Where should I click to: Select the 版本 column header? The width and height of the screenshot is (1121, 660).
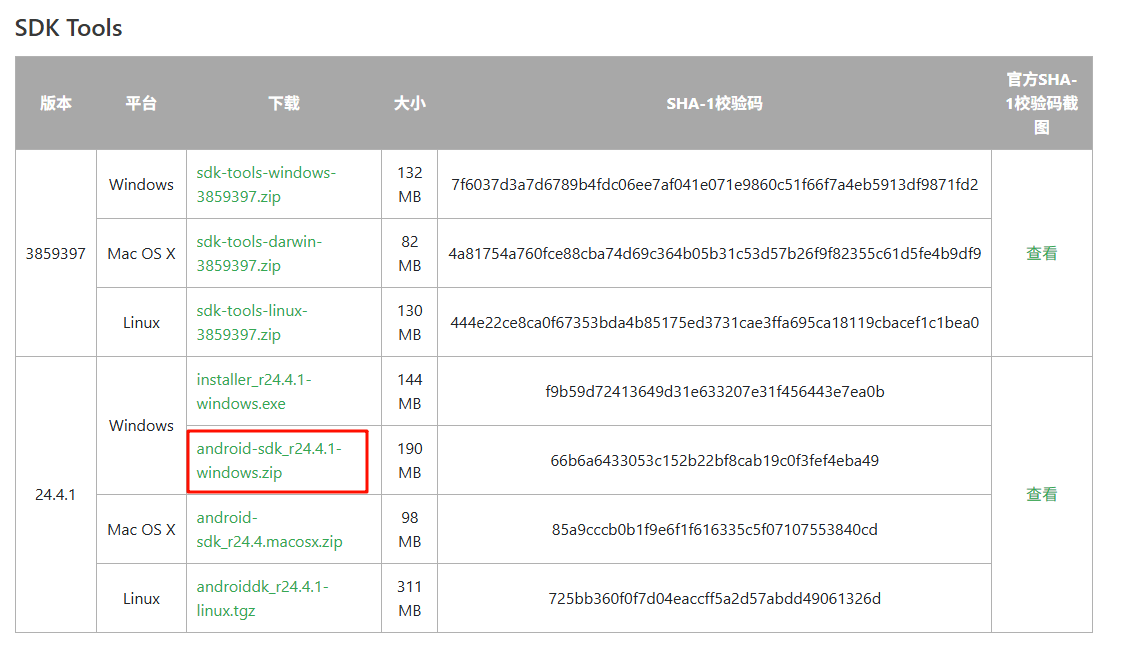click(55, 103)
